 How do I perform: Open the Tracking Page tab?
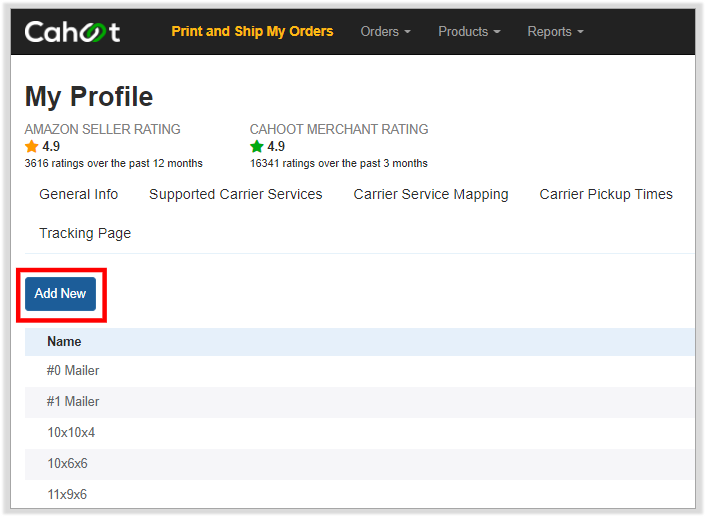pos(85,233)
